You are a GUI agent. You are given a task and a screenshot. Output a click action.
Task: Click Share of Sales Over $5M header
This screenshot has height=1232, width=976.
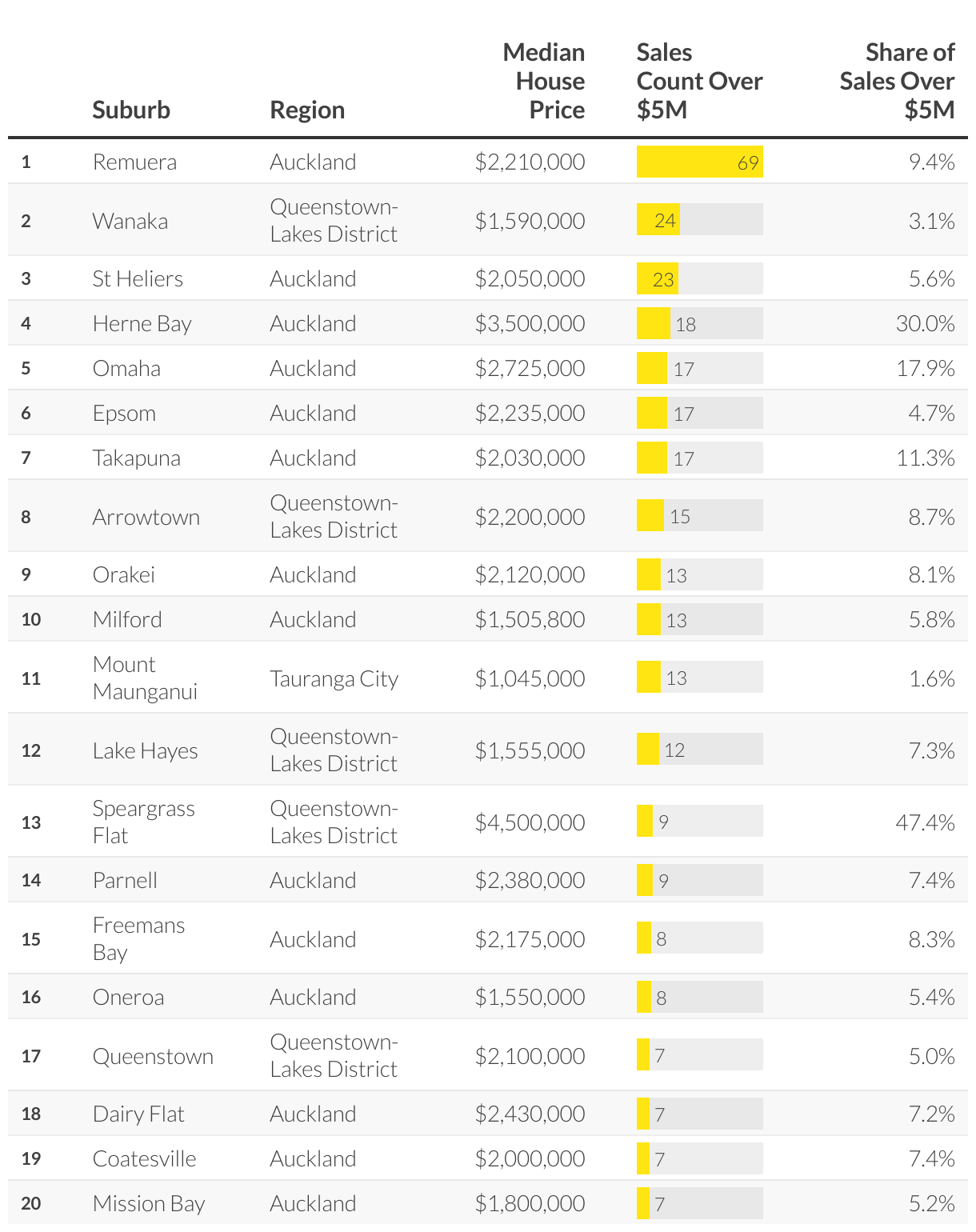[897, 81]
